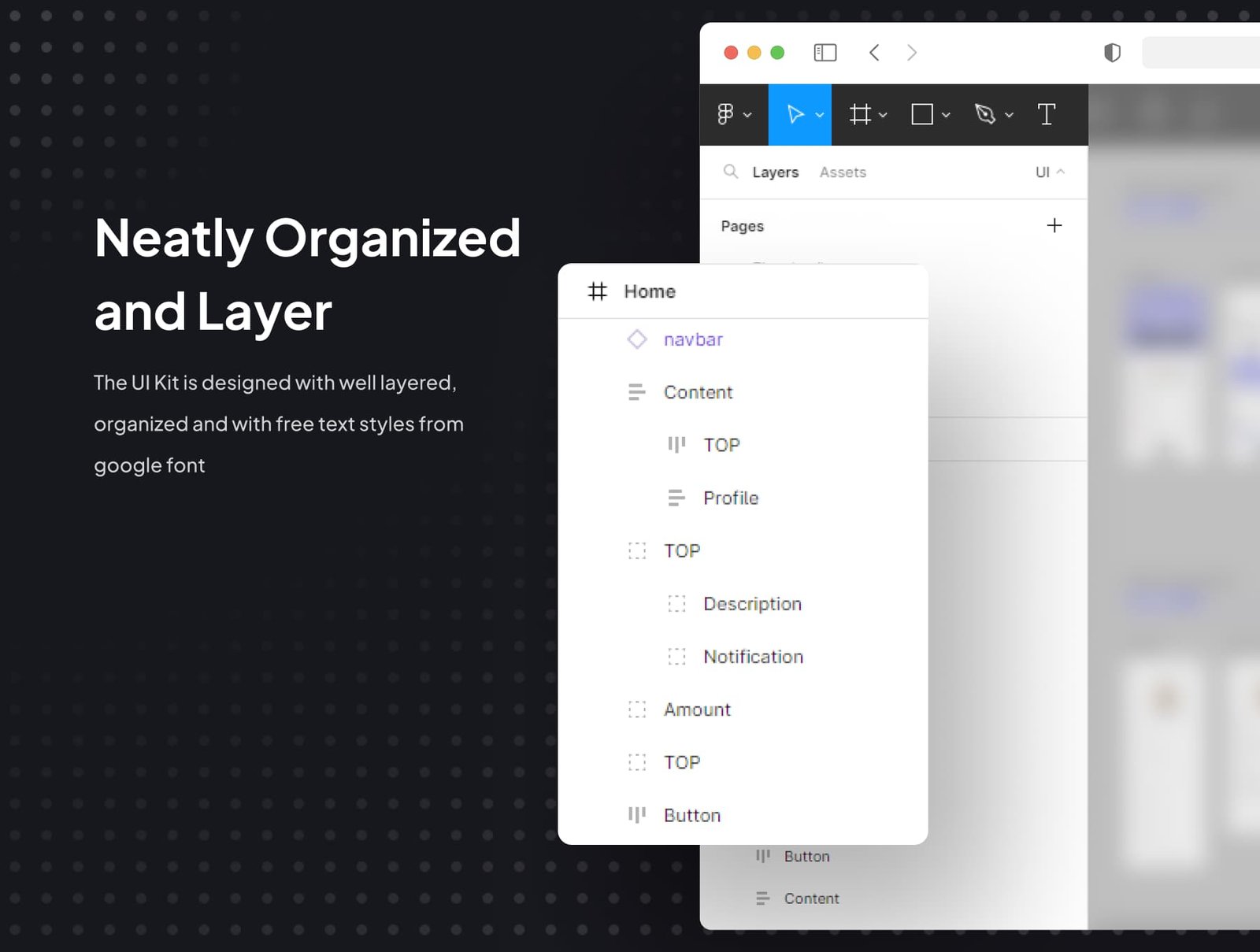Switch to the Assets tab

[843, 172]
